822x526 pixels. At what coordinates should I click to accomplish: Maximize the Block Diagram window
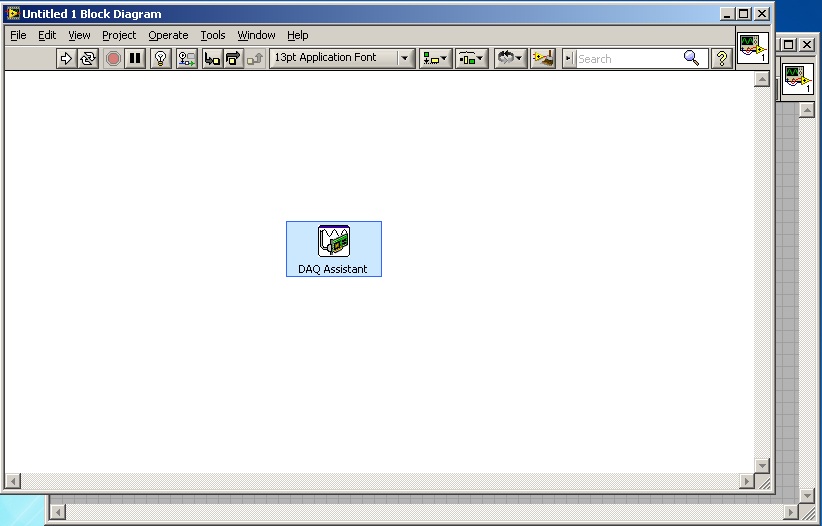coord(744,14)
